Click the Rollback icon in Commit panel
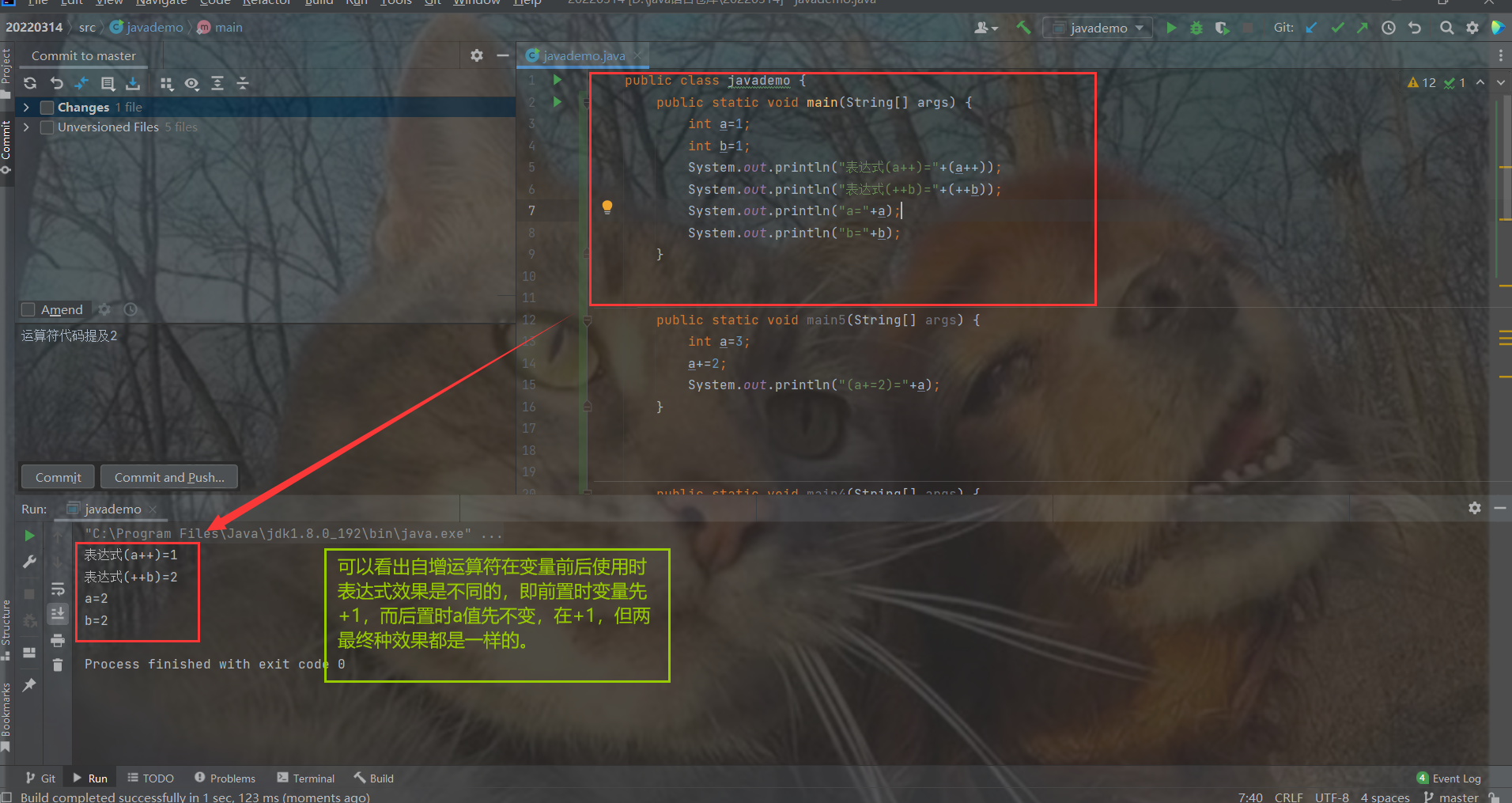Image resolution: width=1512 pixels, height=803 pixels. 56,83
